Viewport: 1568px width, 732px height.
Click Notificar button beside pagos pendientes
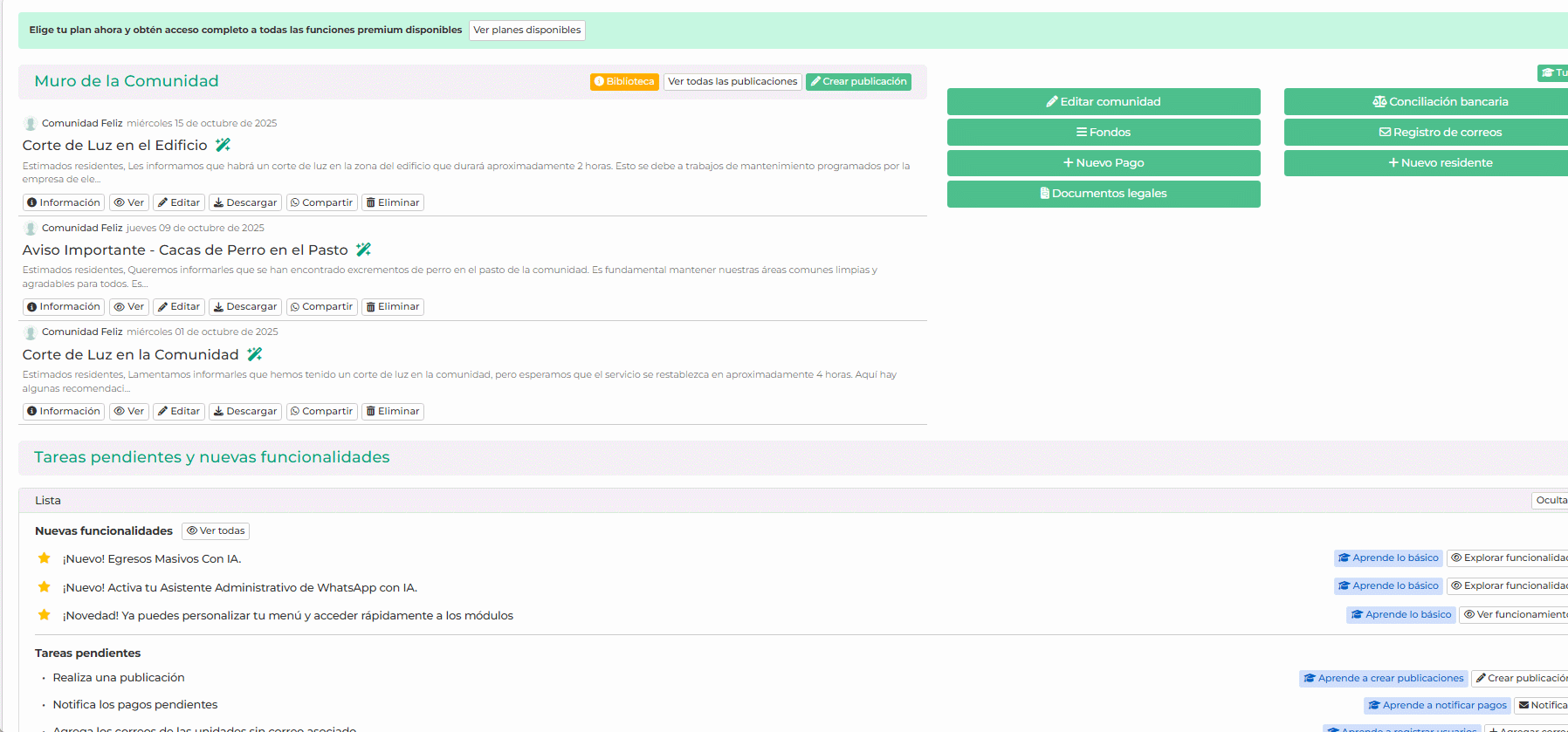(x=1542, y=705)
